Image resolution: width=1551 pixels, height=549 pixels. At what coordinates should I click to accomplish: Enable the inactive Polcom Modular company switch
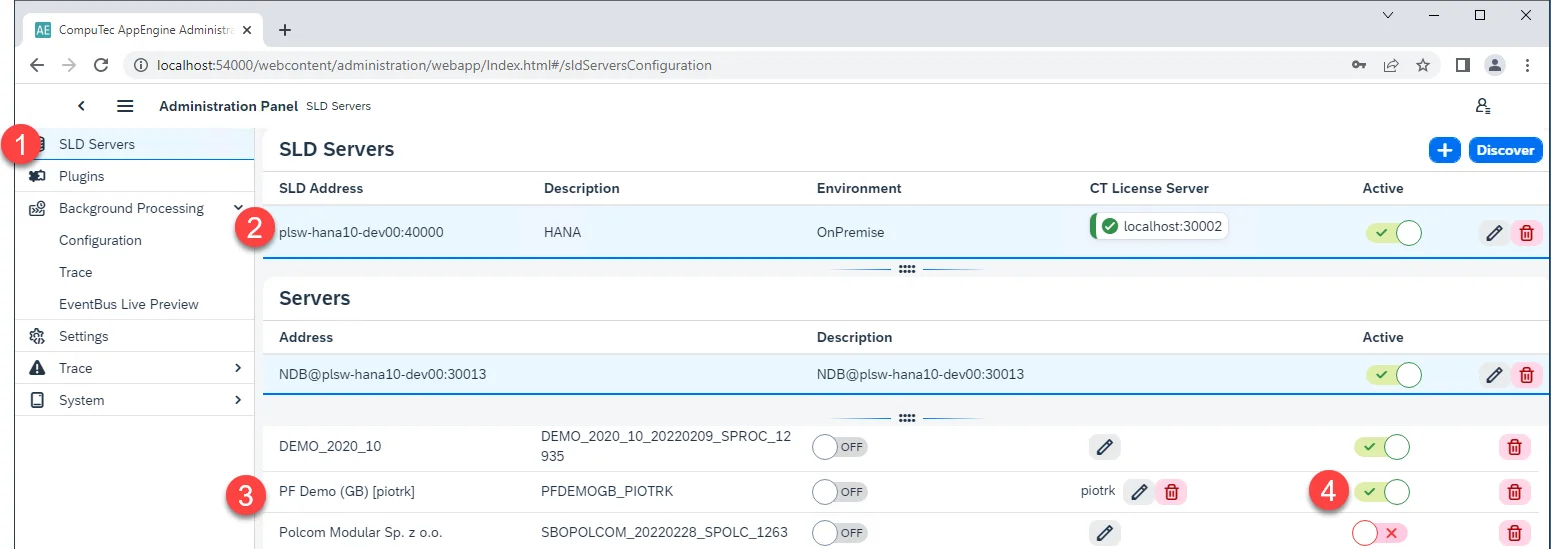[1379, 533]
